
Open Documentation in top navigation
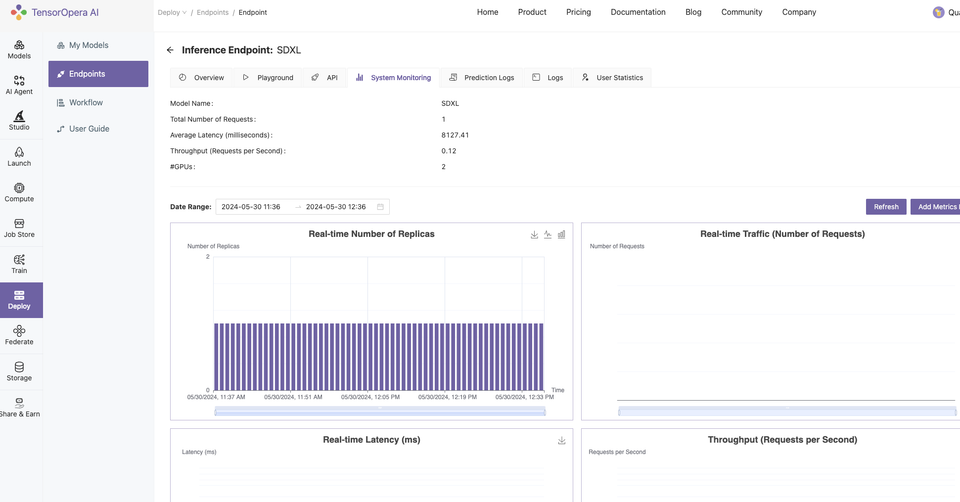638,12
